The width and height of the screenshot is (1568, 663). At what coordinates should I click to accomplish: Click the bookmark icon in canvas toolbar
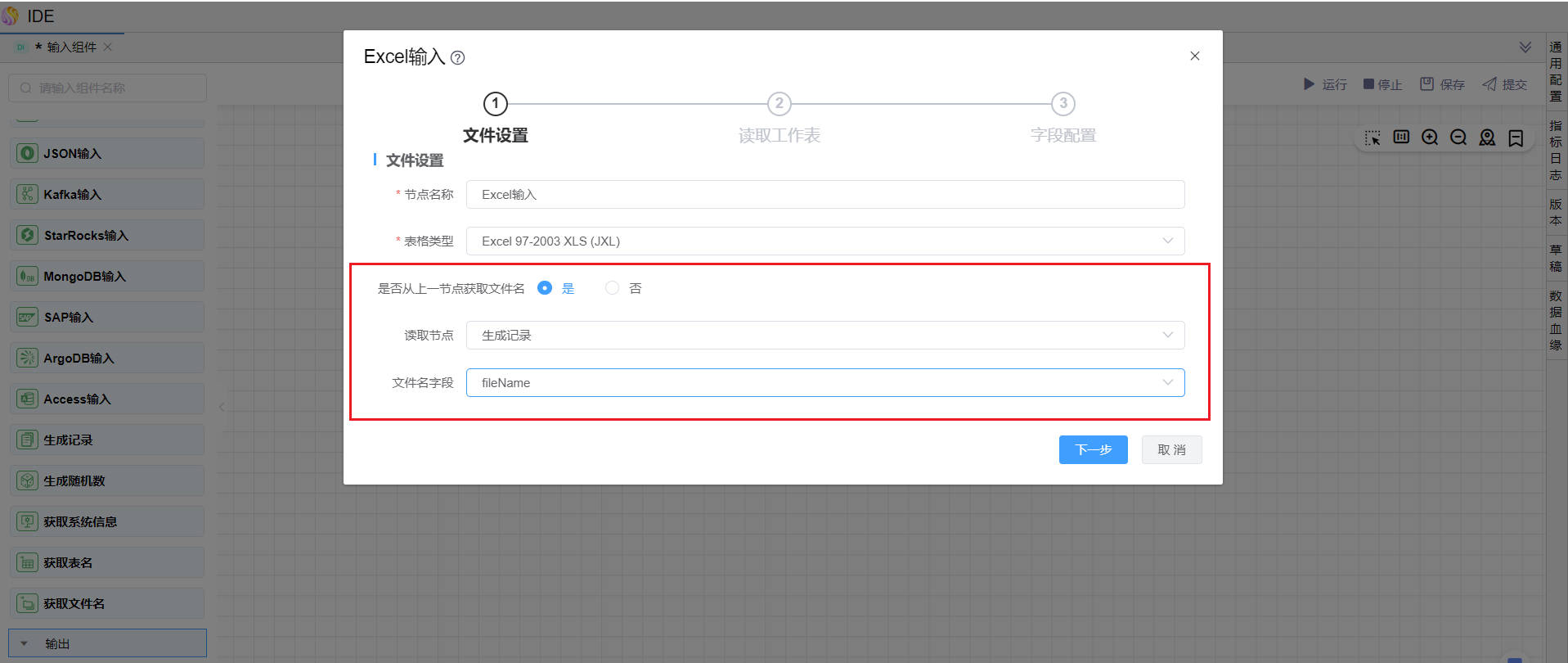point(1516,138)
